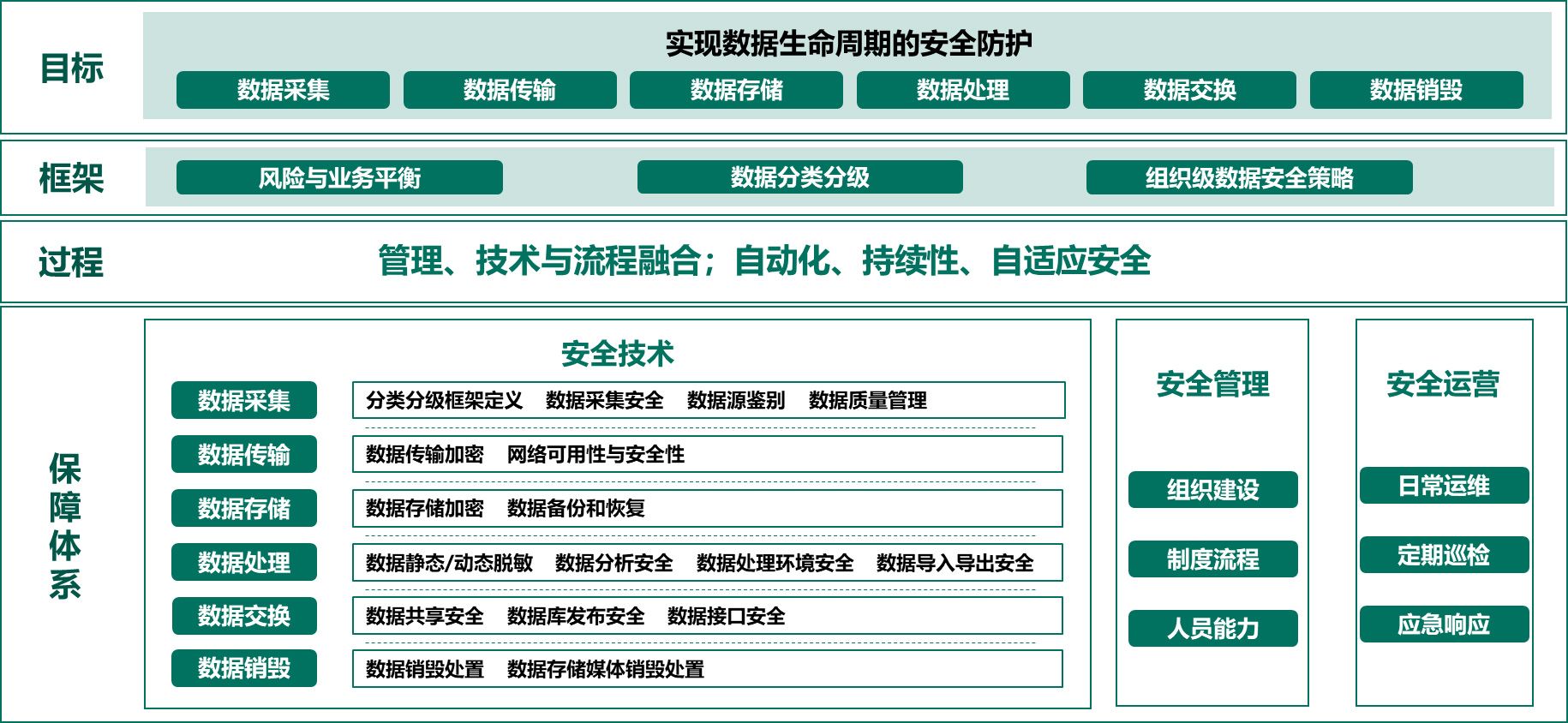
Task: Click 数据交换 box under 安全技术
Action: click(x=244, y=615)
